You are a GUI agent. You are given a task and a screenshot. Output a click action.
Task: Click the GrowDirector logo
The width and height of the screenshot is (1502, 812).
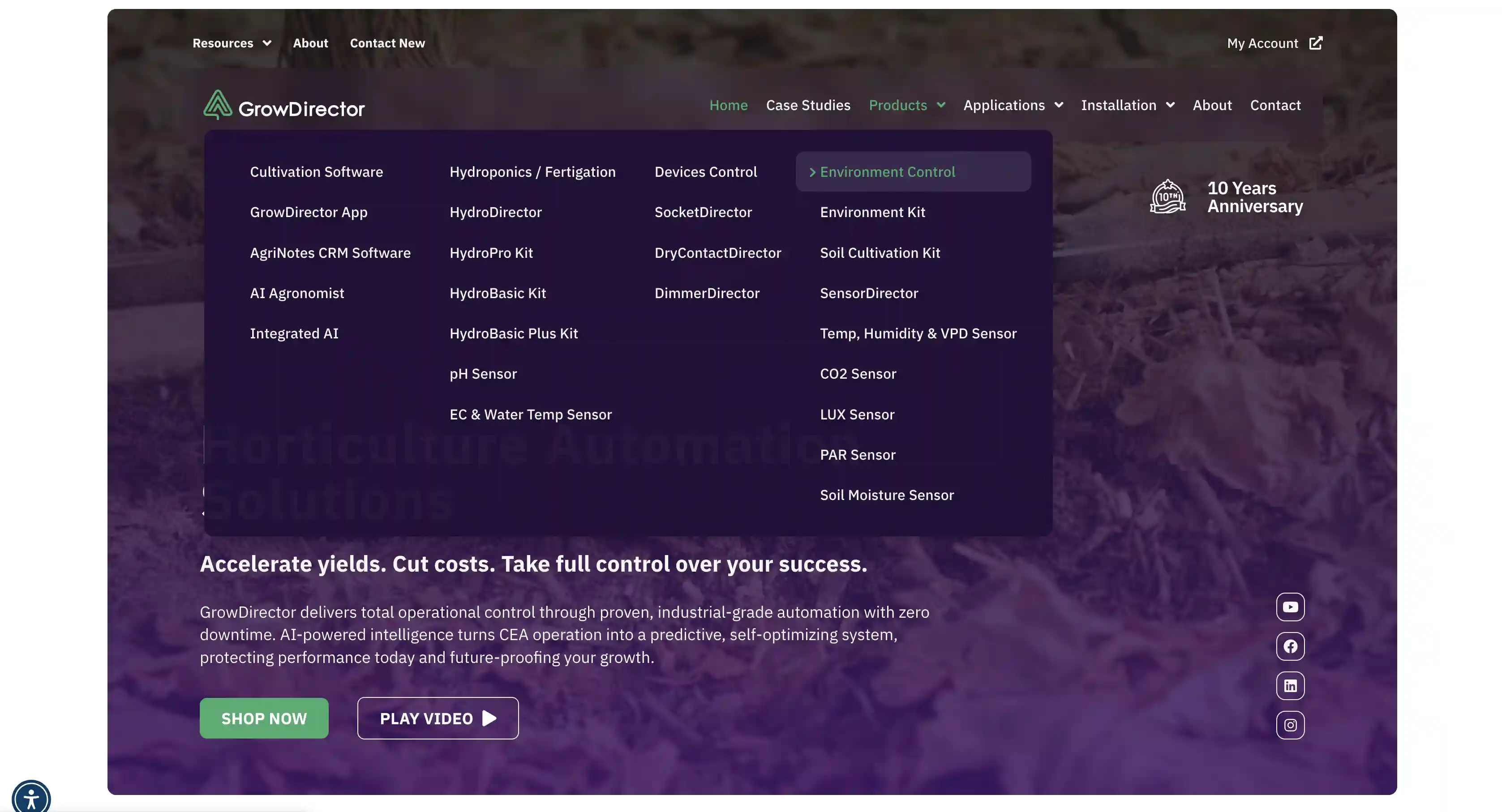click(x=284, y=106)
